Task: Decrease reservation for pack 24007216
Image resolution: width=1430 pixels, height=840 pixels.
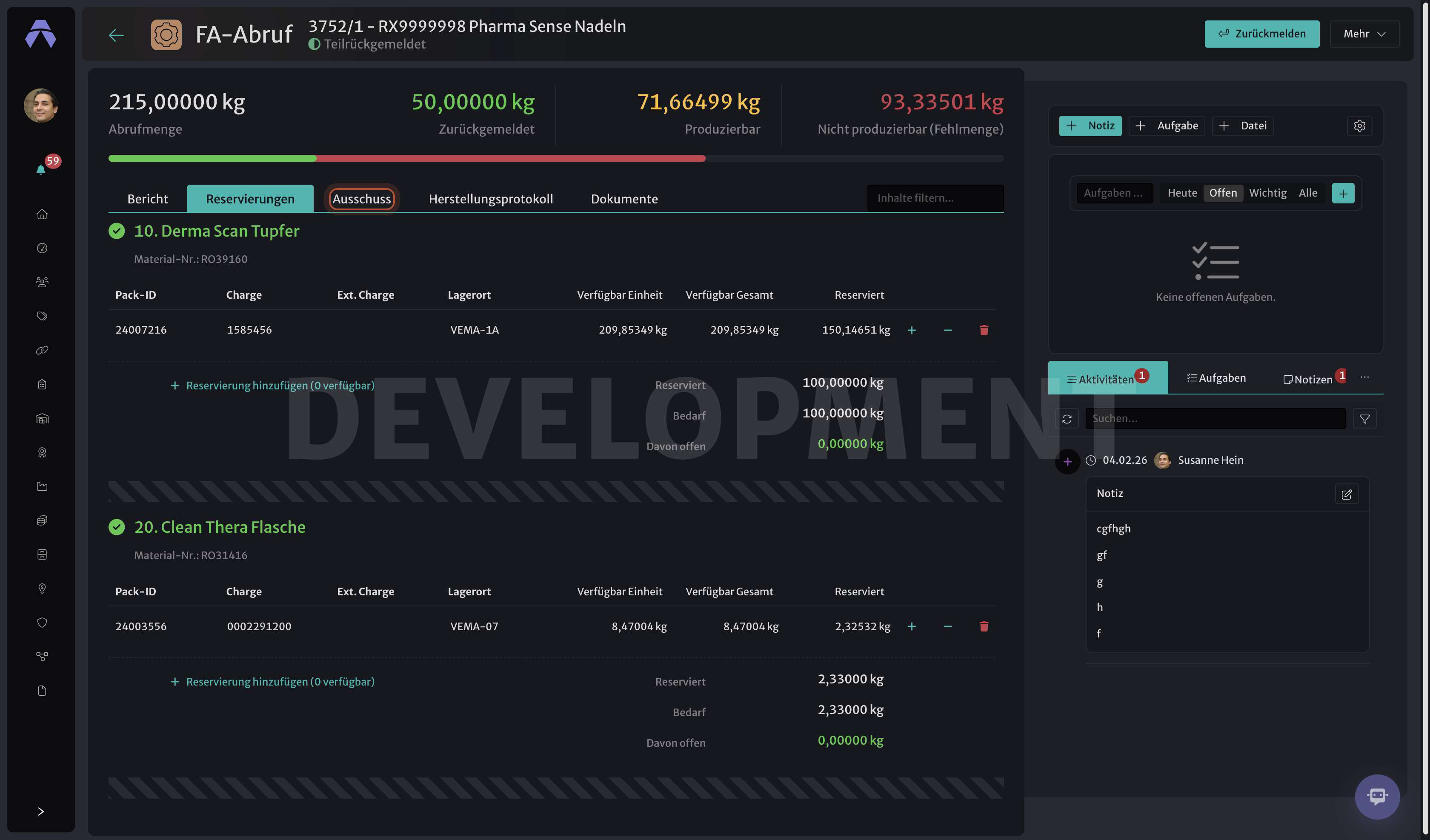Action: coord(948,330)
